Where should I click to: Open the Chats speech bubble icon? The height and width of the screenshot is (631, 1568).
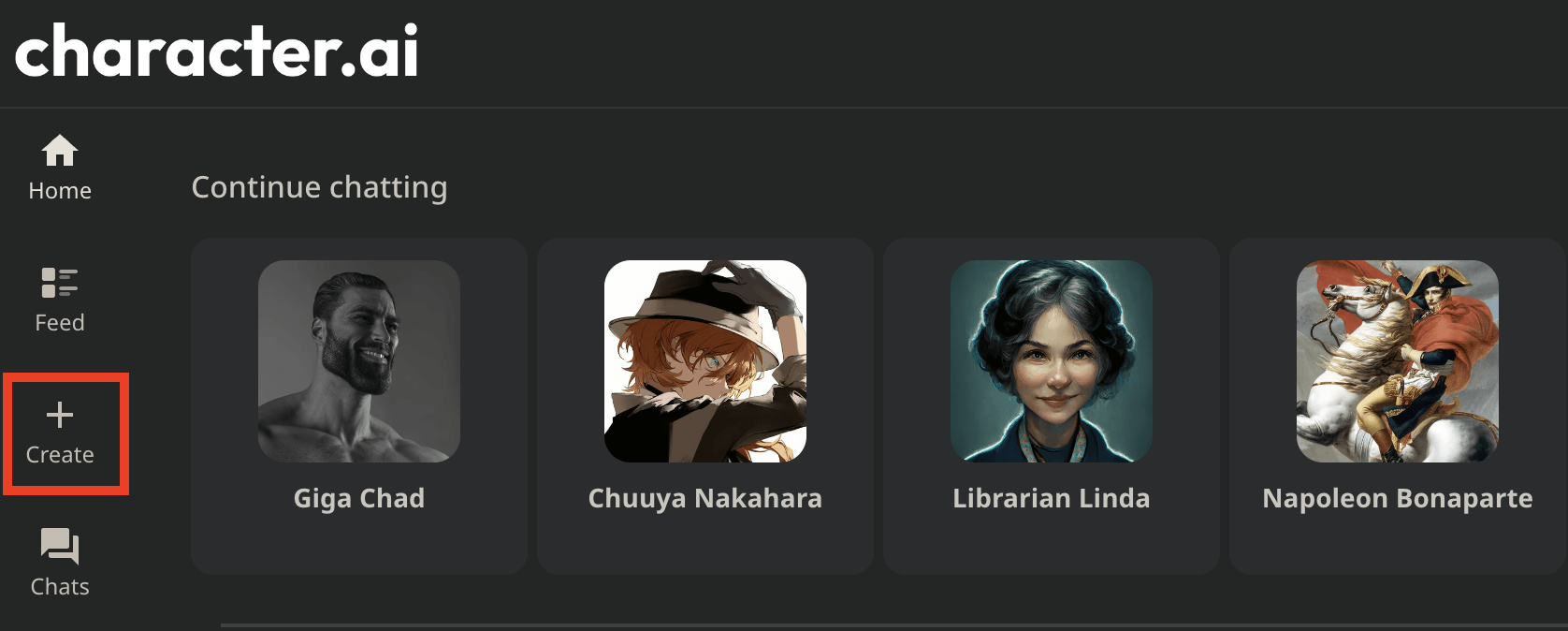pos(60,547)
